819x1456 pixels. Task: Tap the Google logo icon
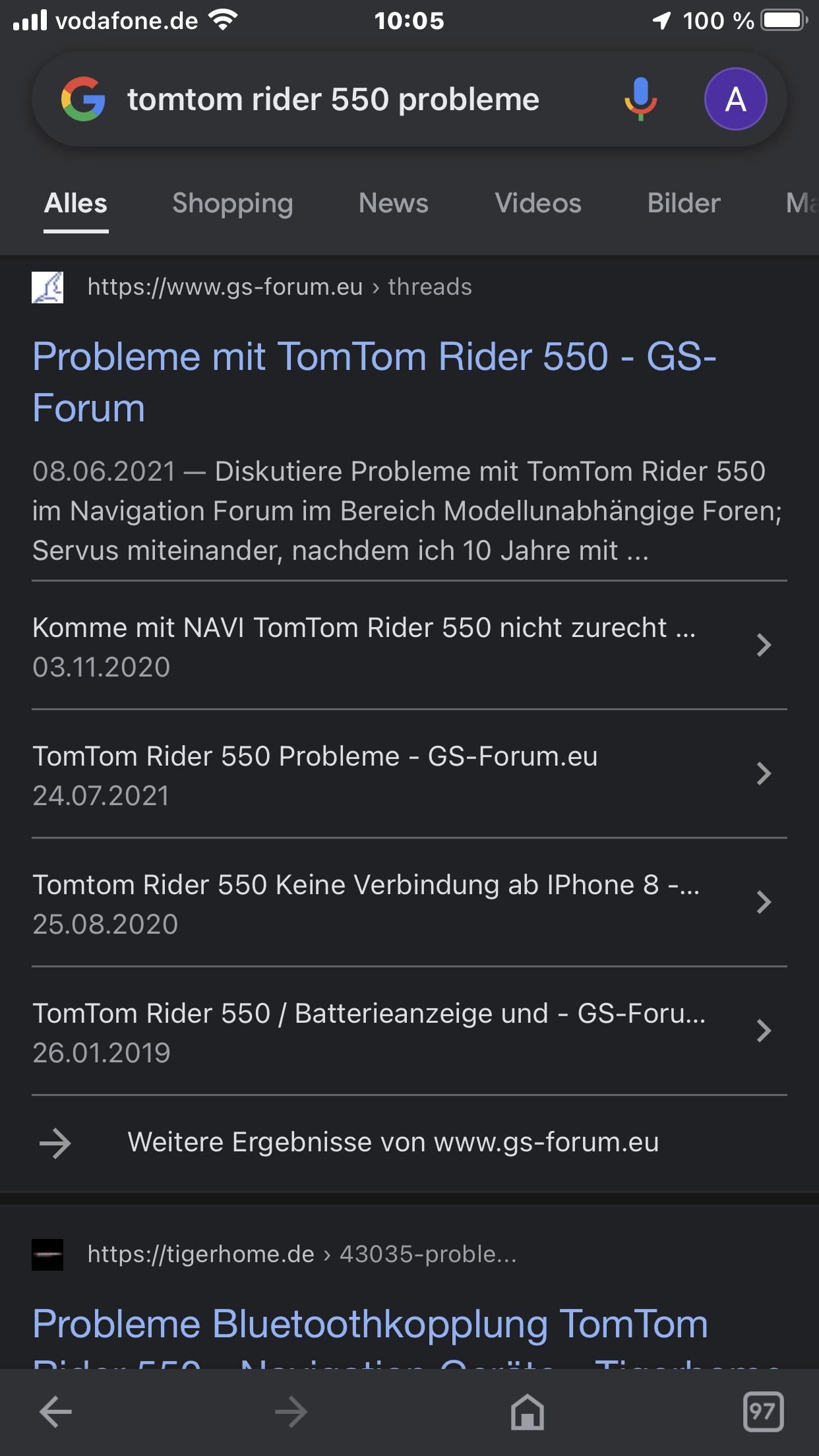[83, 99]
